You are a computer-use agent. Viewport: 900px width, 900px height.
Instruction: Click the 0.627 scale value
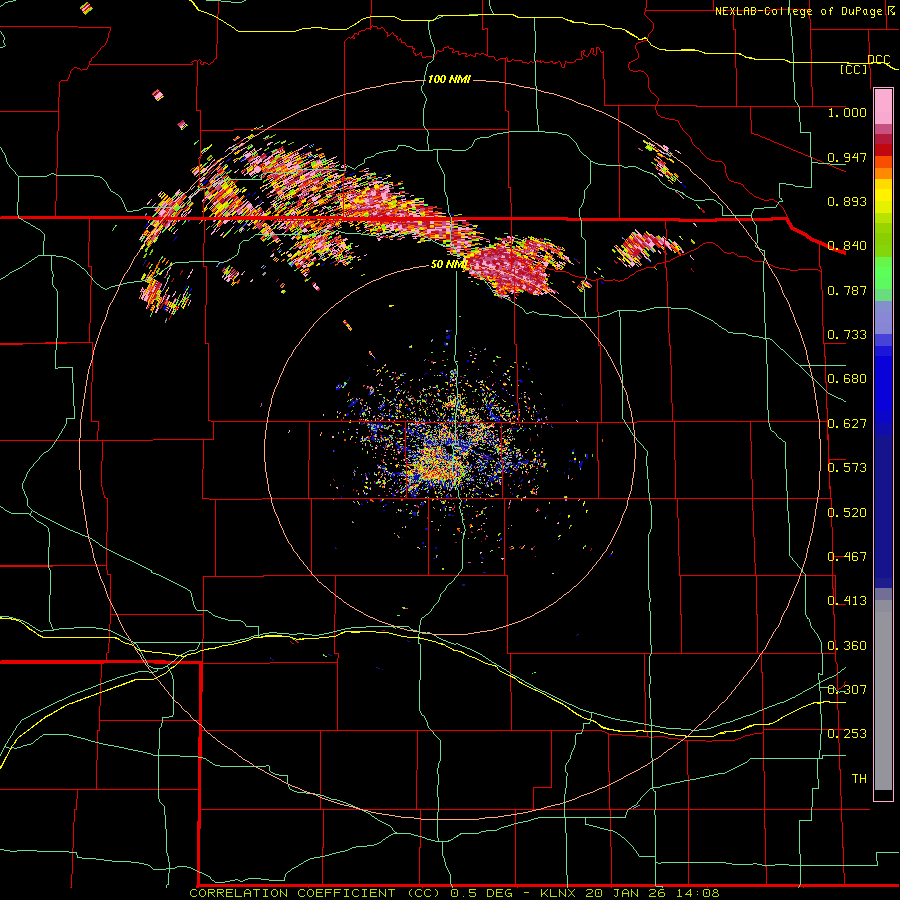coord(847,424)
